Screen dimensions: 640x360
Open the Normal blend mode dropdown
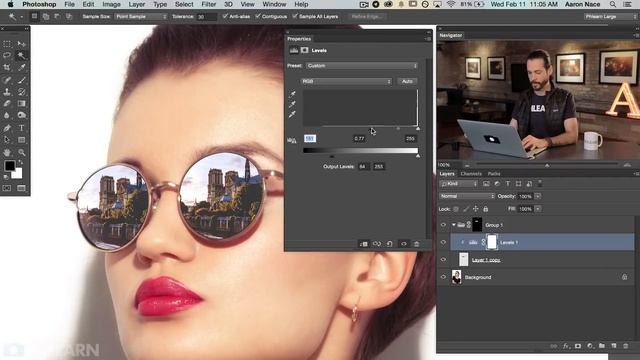click(467, 196)
